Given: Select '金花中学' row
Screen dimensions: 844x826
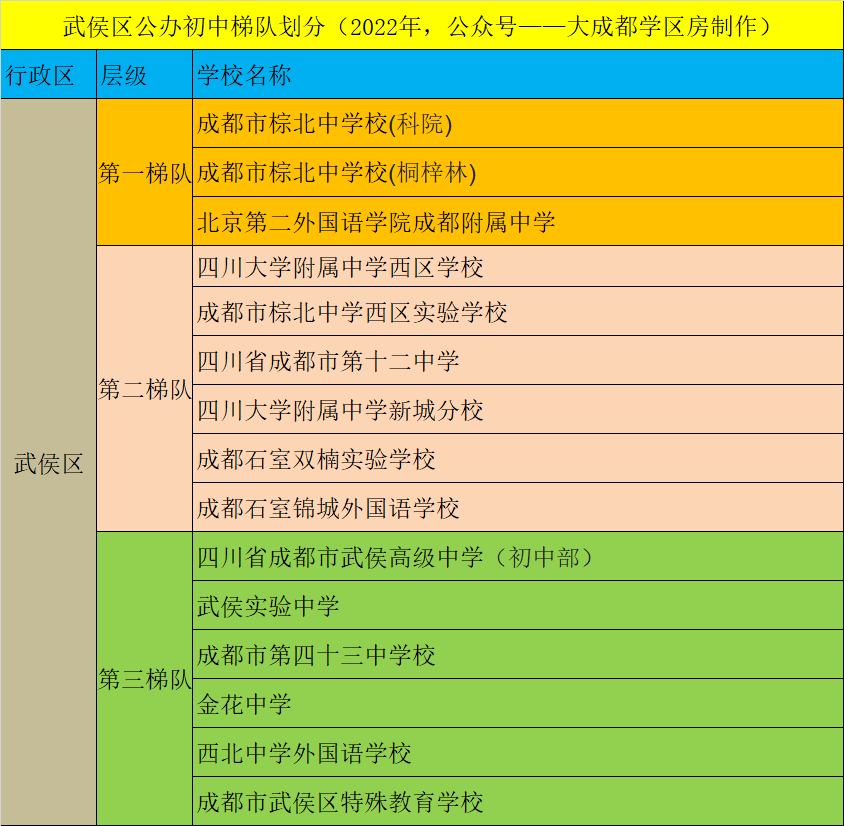Looking at the screenshot, I should point(518,703).
